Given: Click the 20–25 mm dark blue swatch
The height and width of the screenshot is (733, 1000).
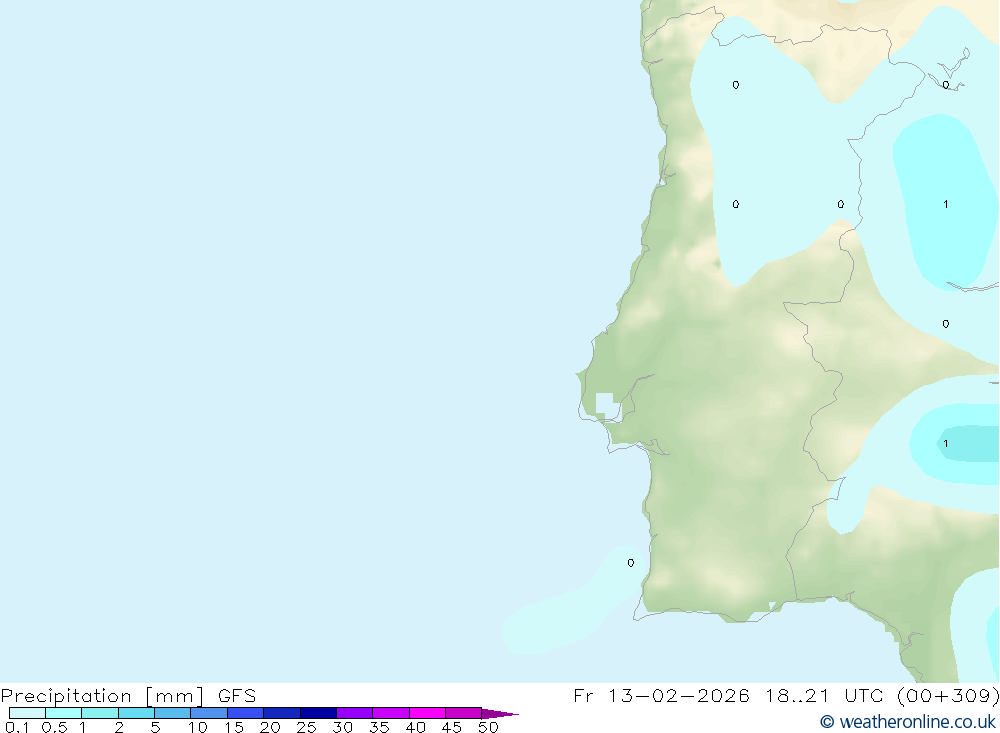Looking at the screenshot, I should [282, 713].
